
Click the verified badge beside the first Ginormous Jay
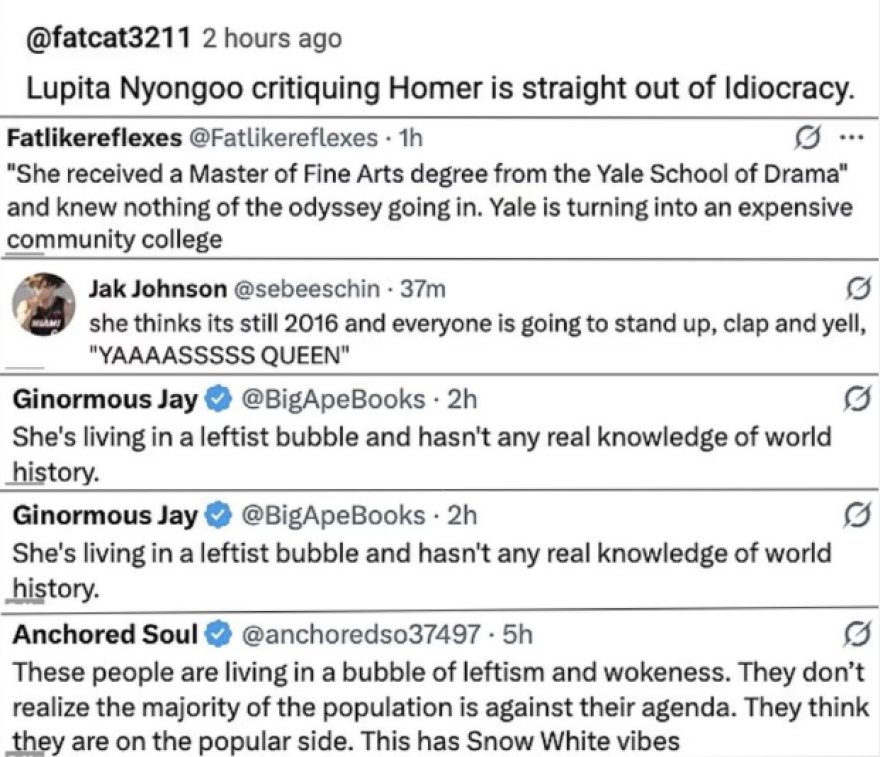tap(218, 400)
